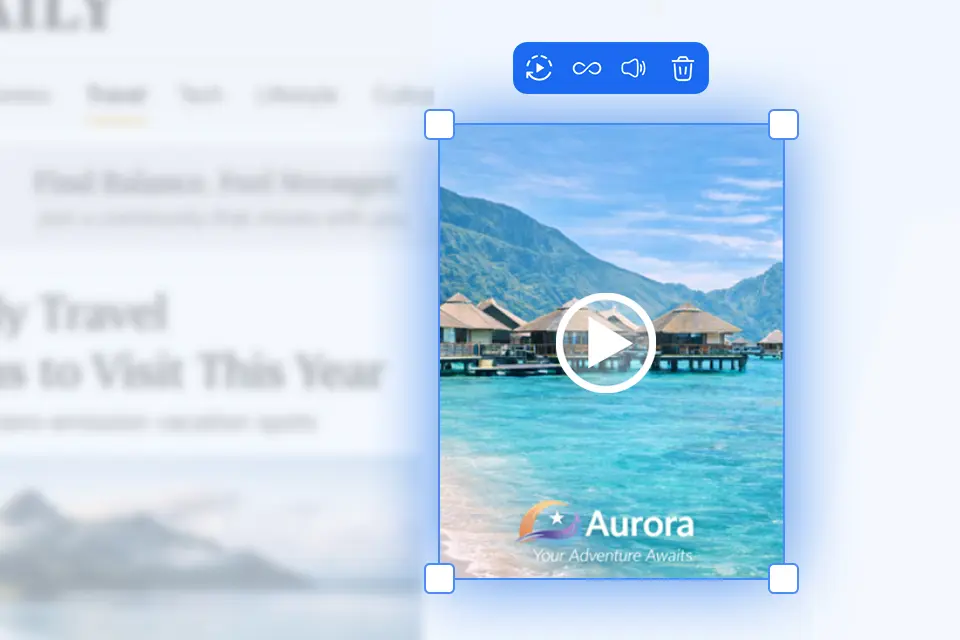
Task: Enable looping with the infinity icon
Action: [x=587, y=68]
